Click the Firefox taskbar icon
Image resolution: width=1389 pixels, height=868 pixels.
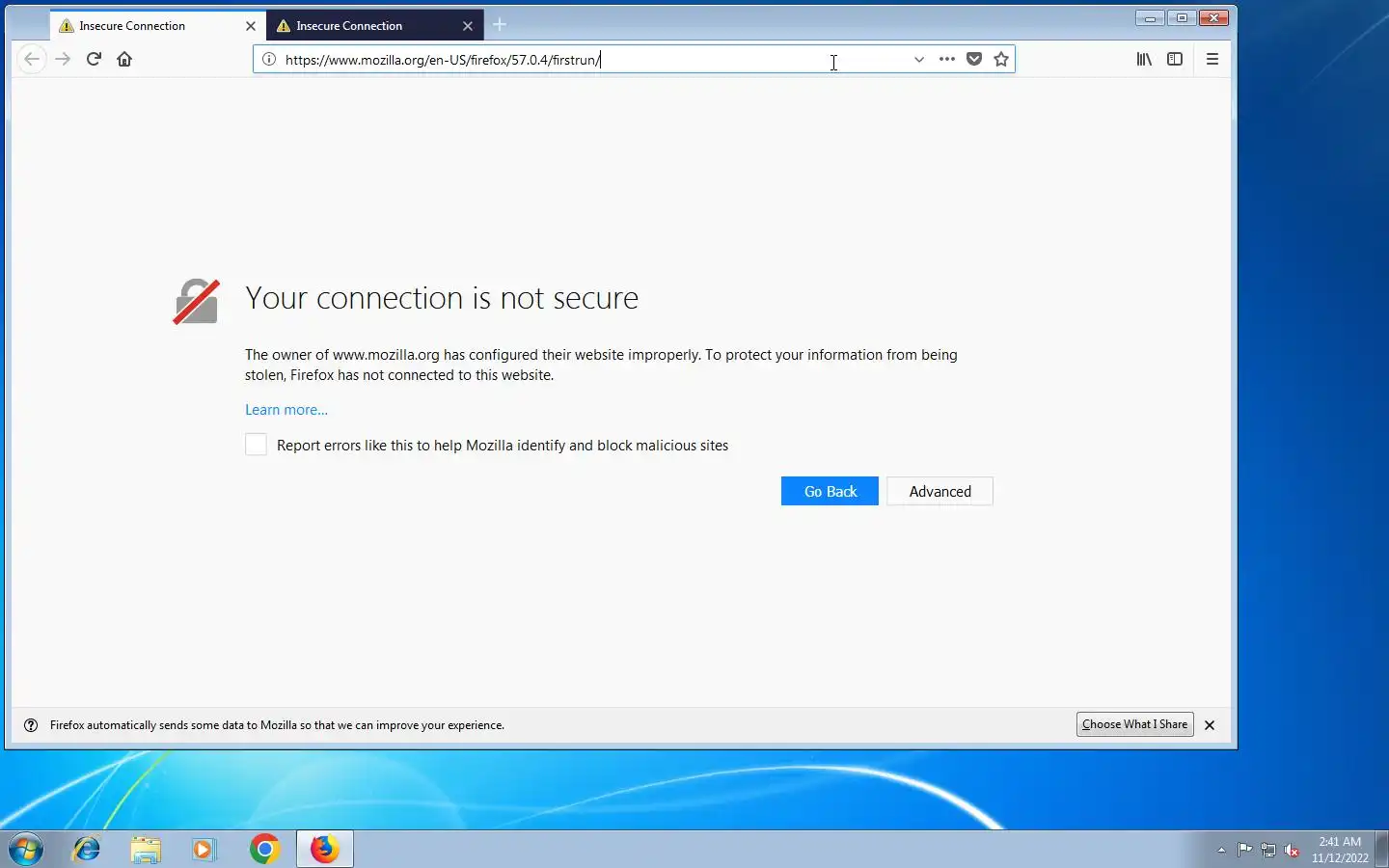(x=324, y=850)
